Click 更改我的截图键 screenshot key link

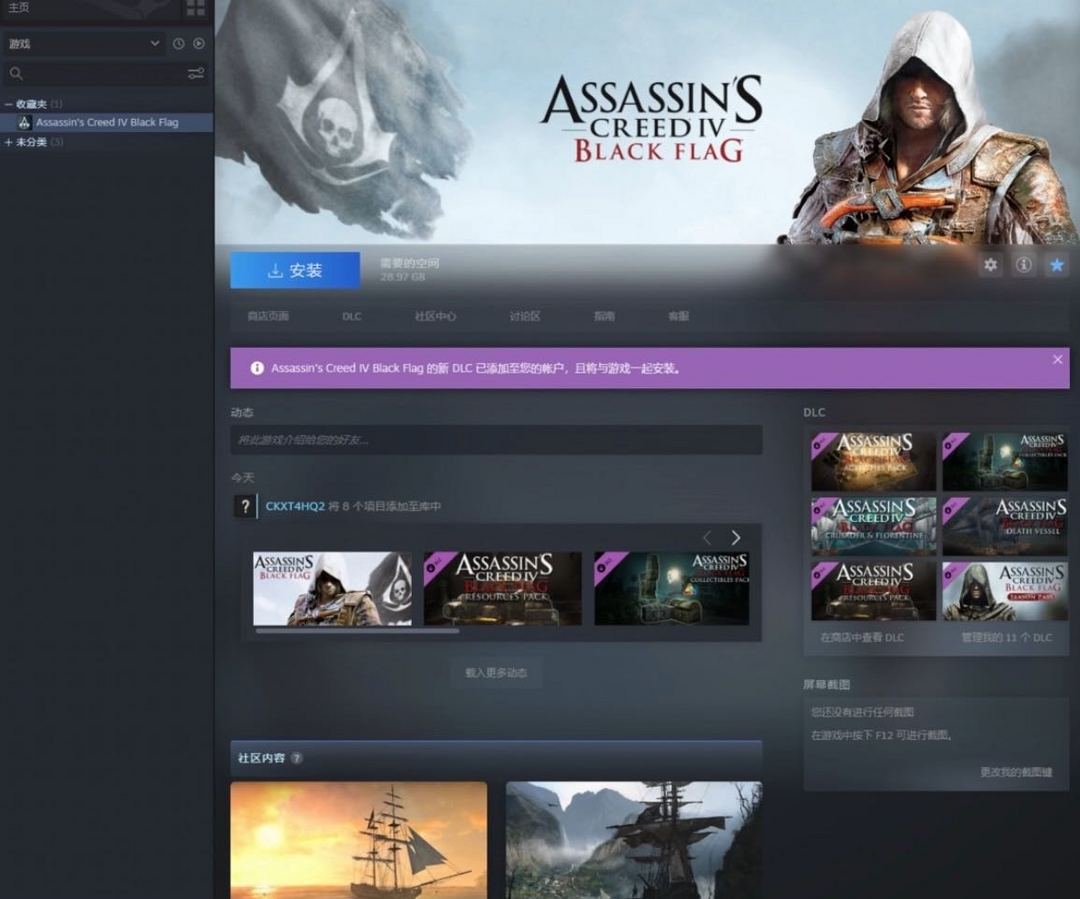(x=1016, y=772)
